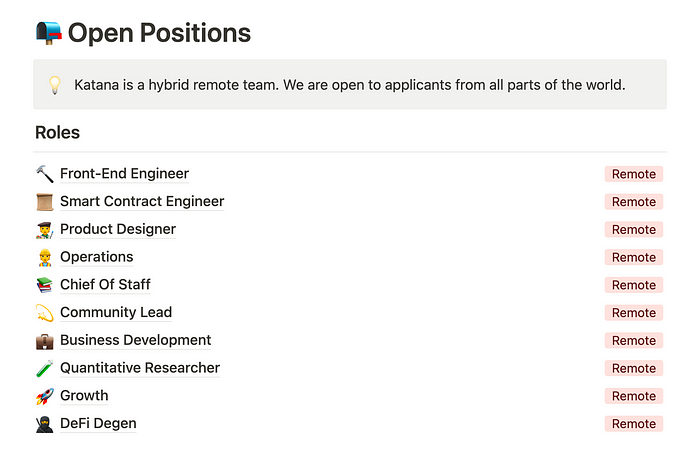Open the Smart Contract Engineer listing
Viewport: 700px width, 457px height.
click(x=142, y=201)
